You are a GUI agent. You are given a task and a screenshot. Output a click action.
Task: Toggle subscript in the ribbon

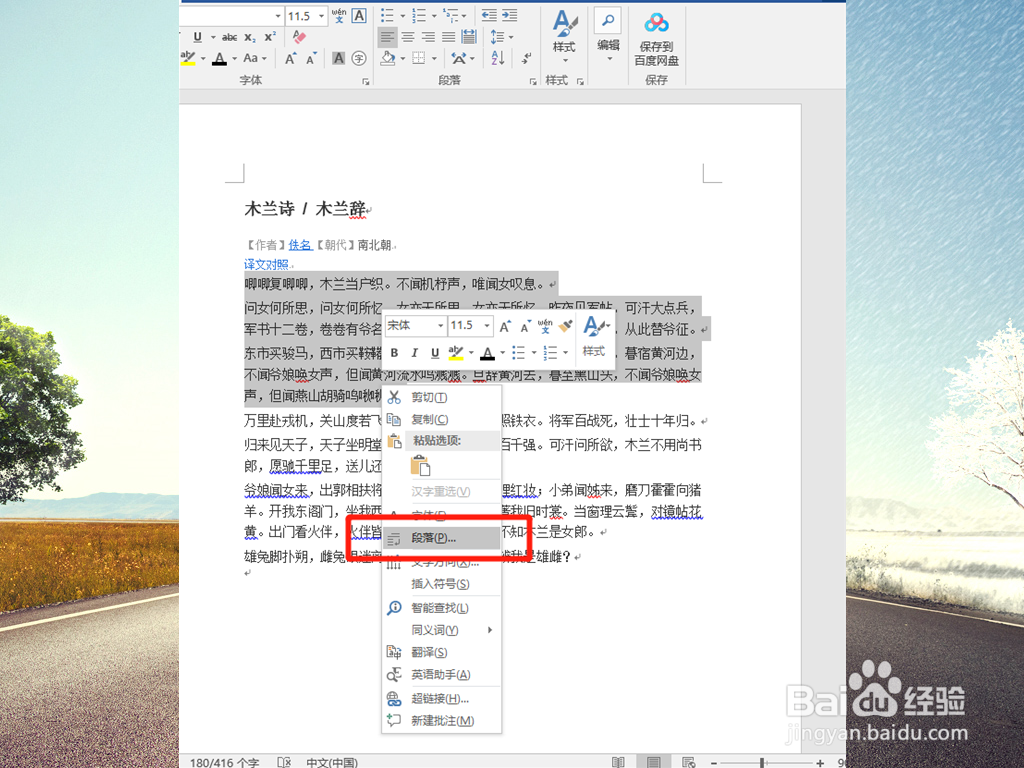250,37
